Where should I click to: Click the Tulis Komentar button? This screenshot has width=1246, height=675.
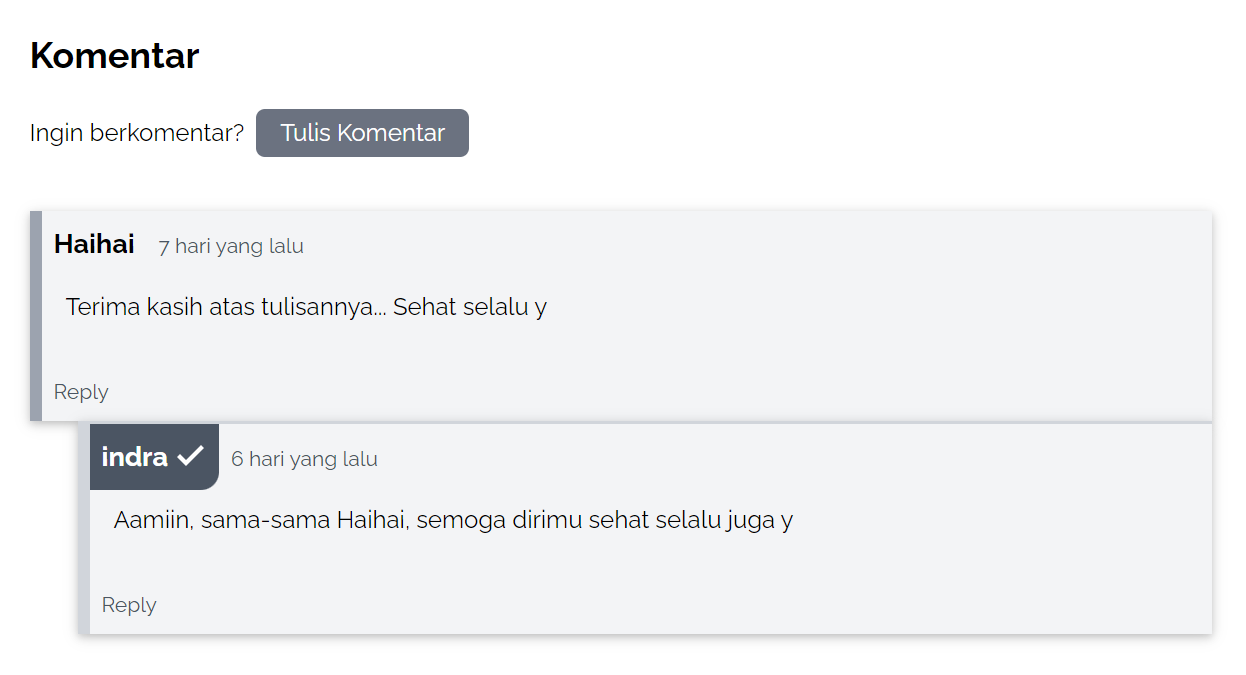[x=362, y=132]
